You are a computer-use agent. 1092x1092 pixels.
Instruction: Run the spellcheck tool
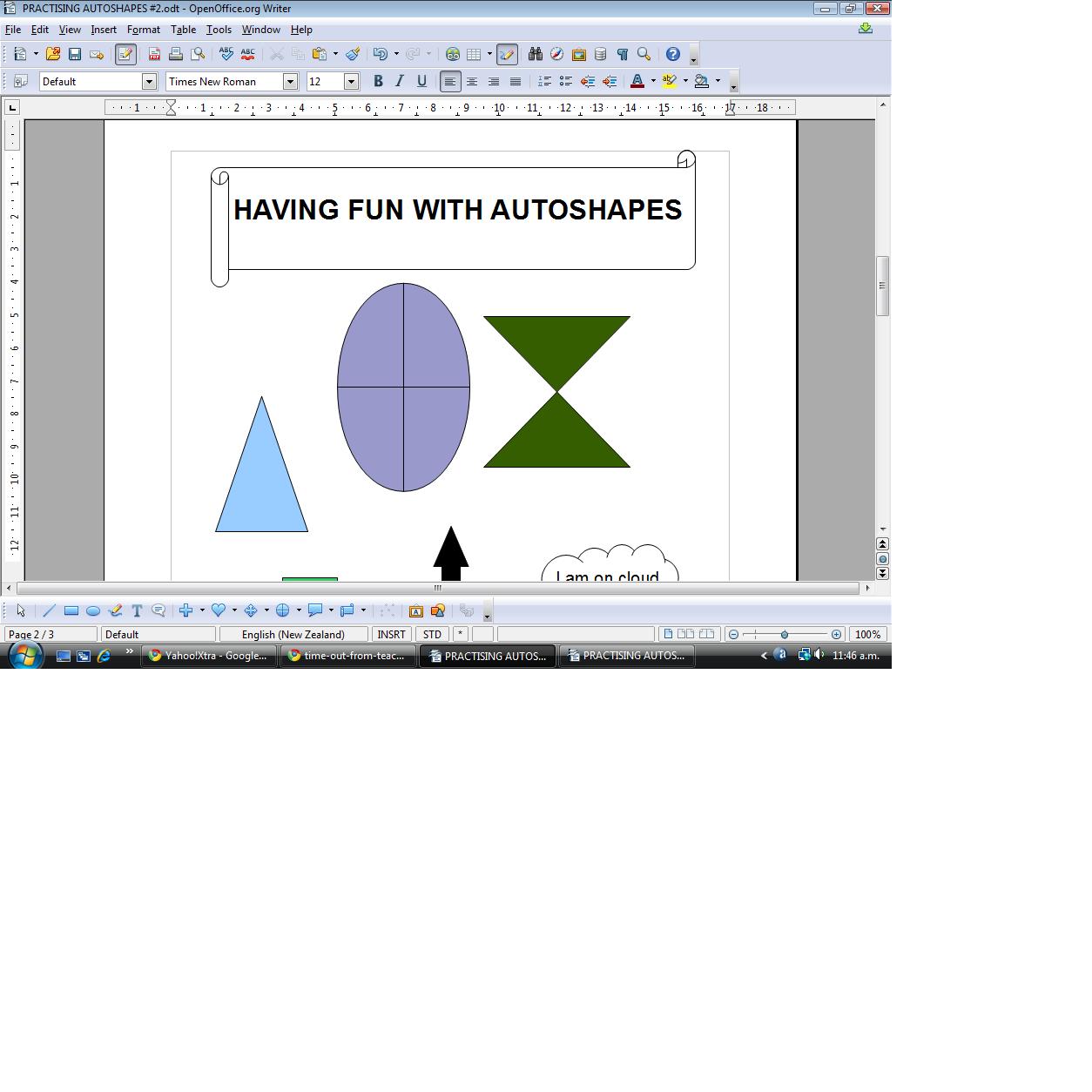click(227, 54)
